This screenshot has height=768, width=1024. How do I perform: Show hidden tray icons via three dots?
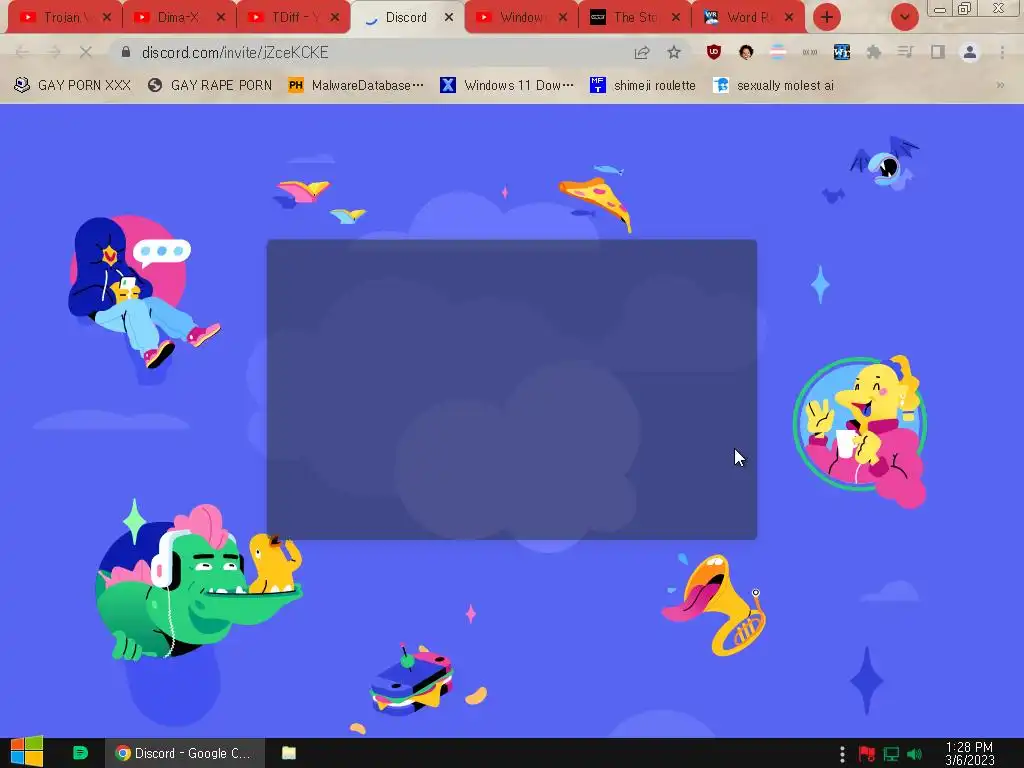[842, 754]
